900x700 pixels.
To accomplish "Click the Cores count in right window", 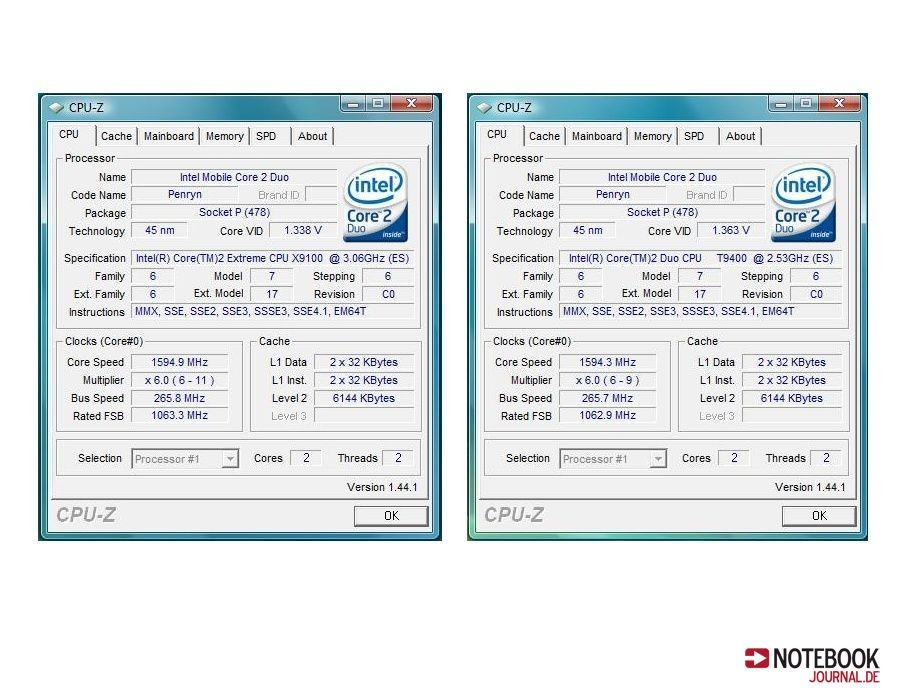I will click(734, 458).
